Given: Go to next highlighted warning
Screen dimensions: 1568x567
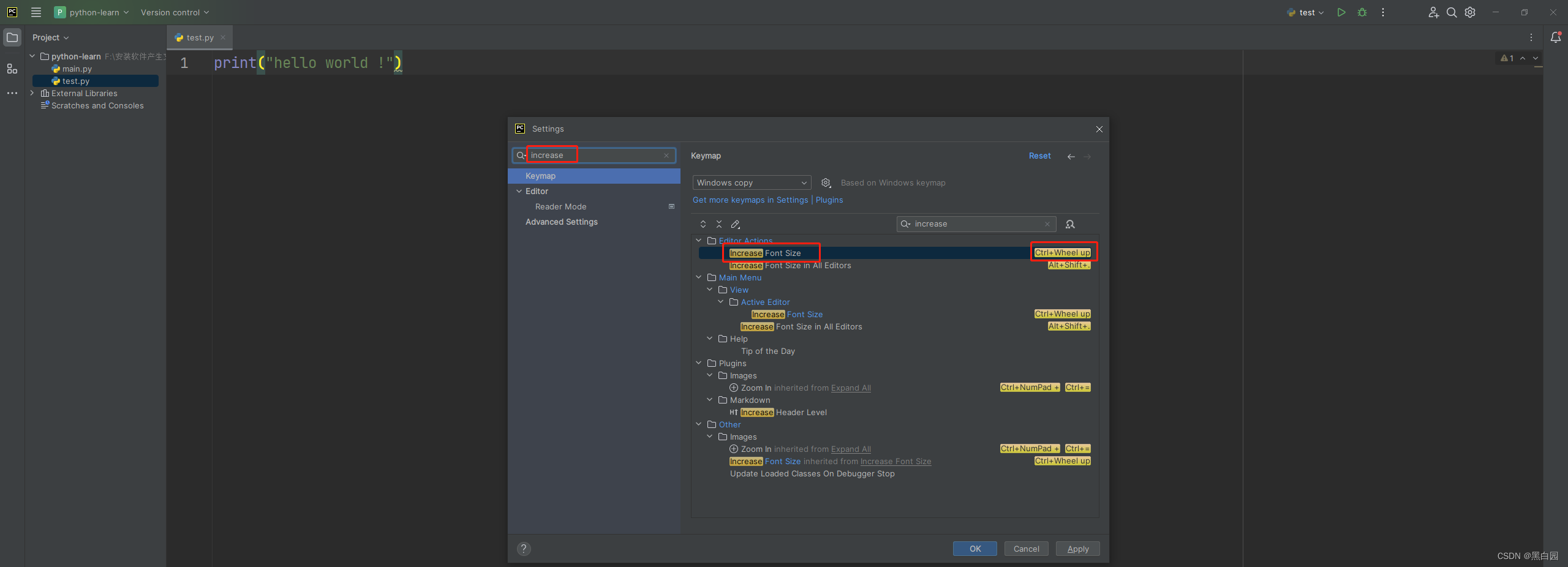Looking at the screenshot, I should click(1536, 58).
